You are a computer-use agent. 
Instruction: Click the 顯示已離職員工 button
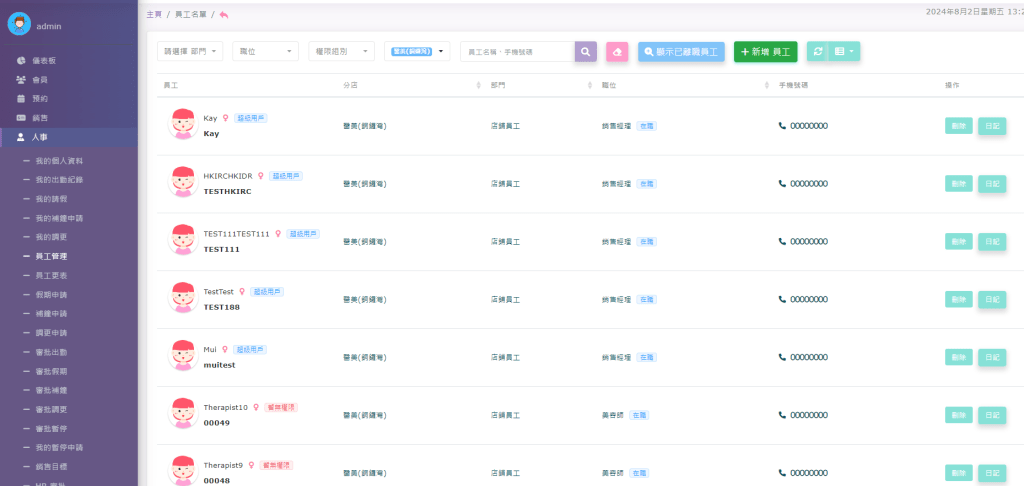[681, 51]
